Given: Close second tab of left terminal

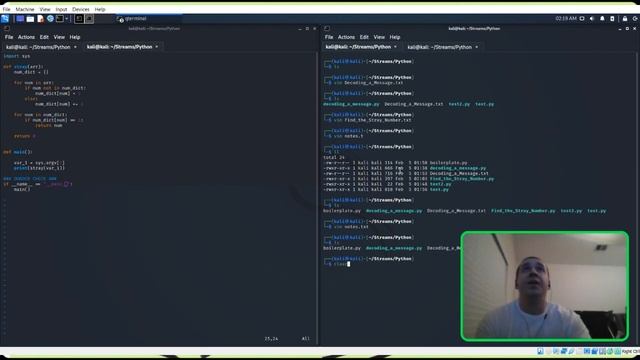Looking at the screenshot, I should click(157, 47).
